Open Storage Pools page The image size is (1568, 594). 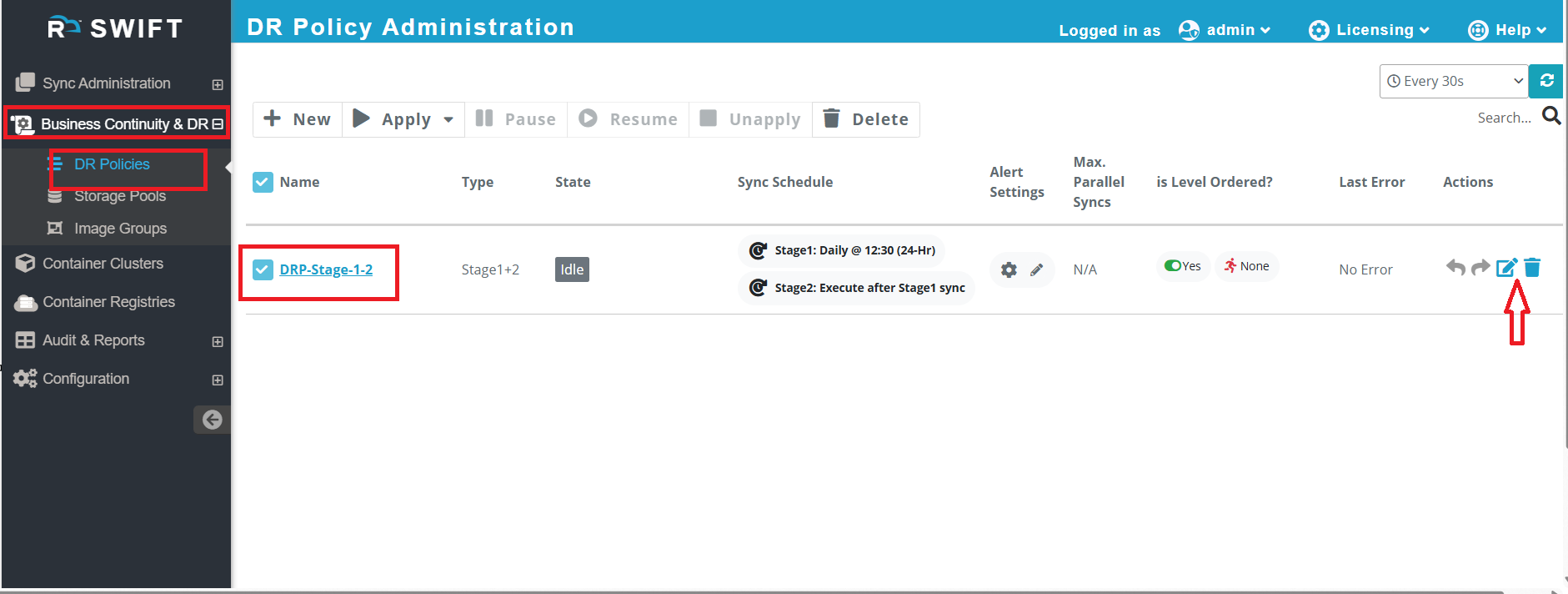point(120,196)
